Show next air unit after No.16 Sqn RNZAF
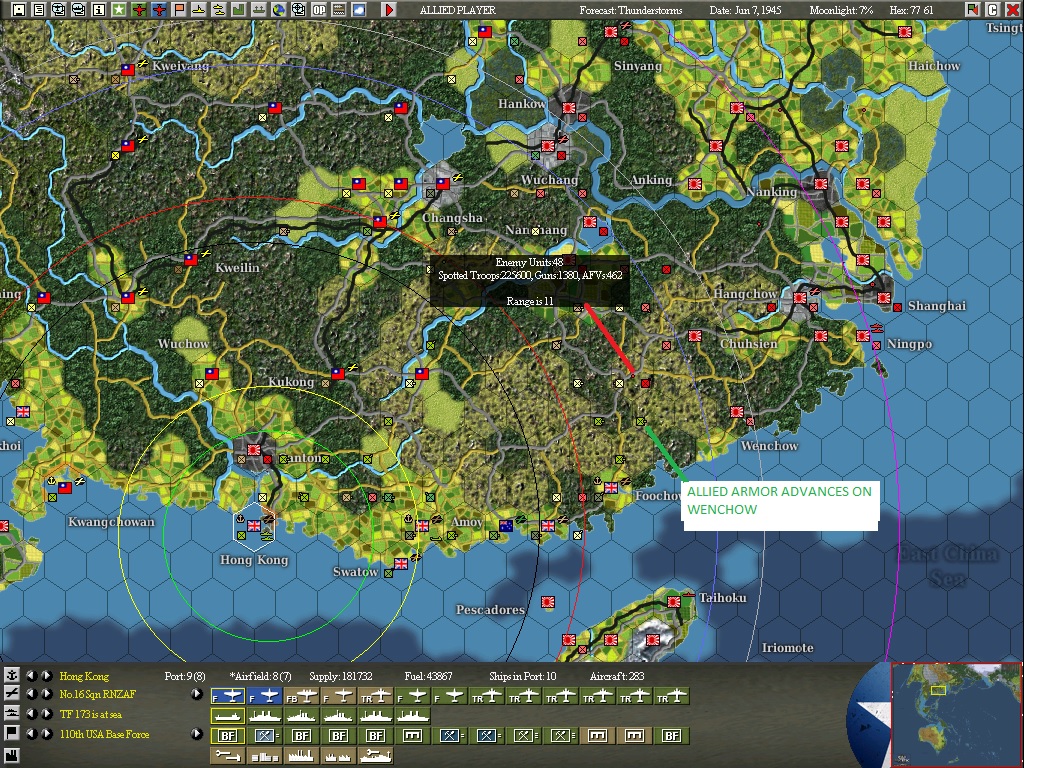This screenshot has width=1038, height=768. (46, 694)
